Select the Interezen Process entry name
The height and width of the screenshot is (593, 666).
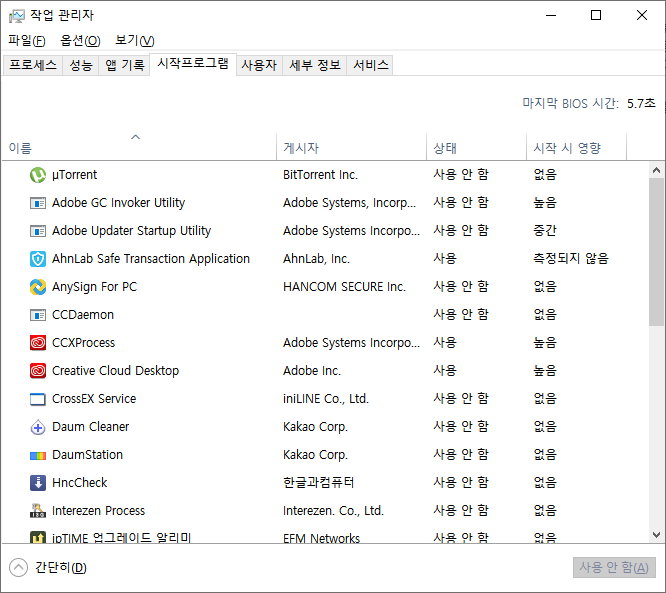[99, 511]
